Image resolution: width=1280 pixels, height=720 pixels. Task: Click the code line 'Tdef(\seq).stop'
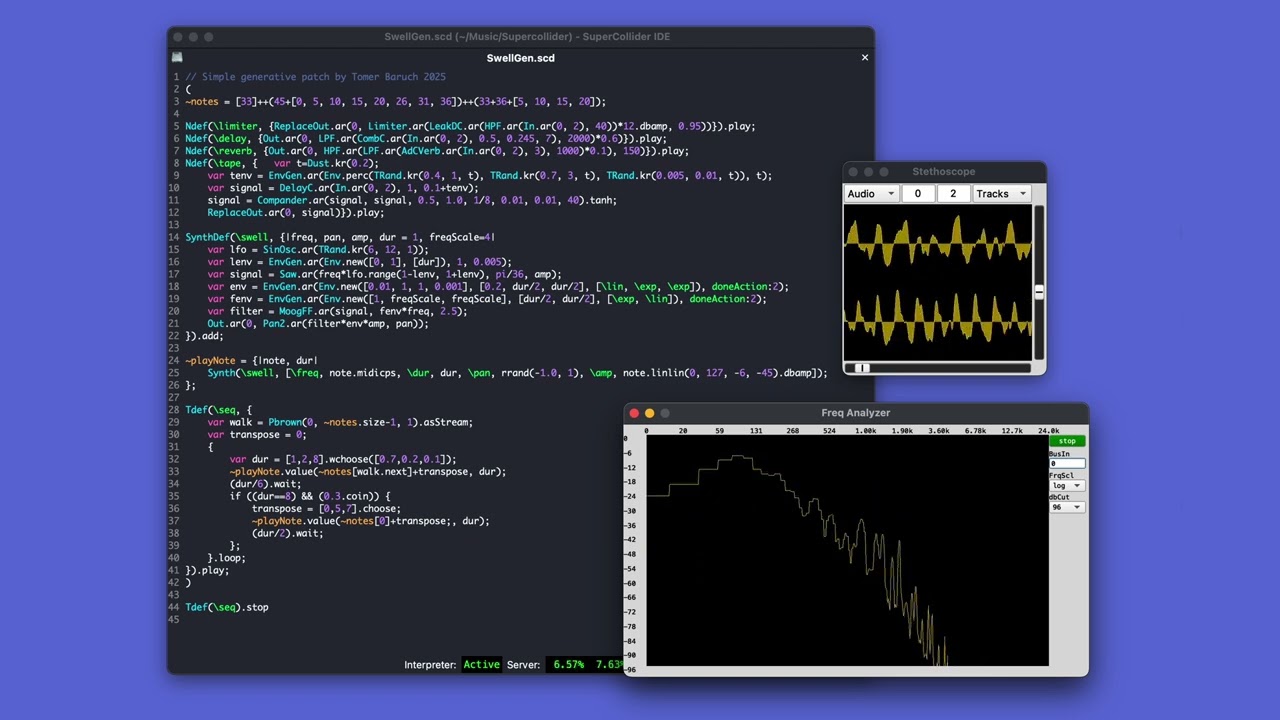tap(227, 607)
